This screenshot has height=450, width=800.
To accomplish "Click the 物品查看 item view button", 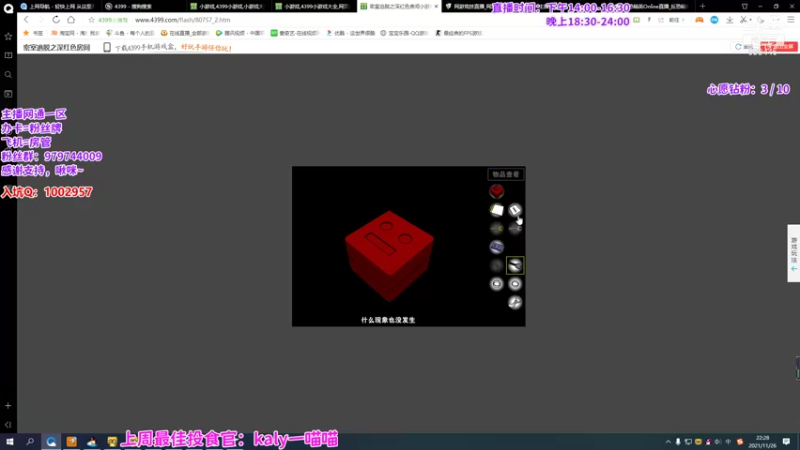I will point(506,174).
